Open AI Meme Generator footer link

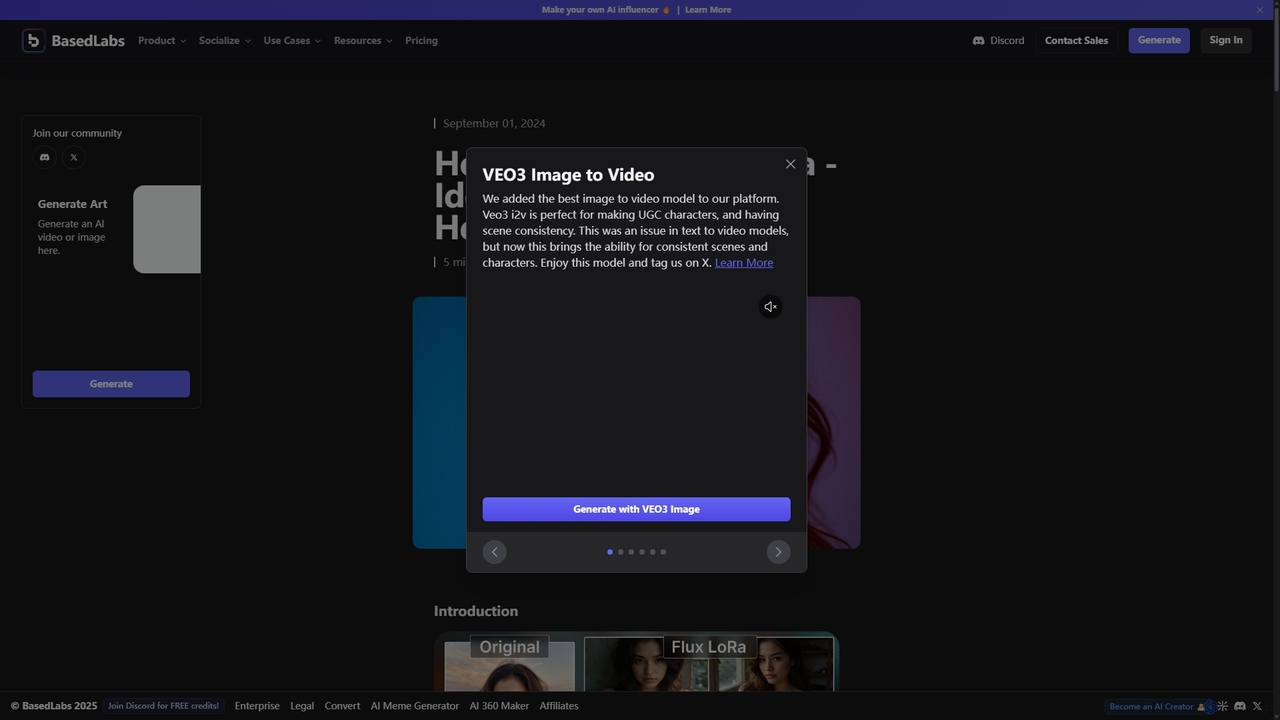[415, 706]
